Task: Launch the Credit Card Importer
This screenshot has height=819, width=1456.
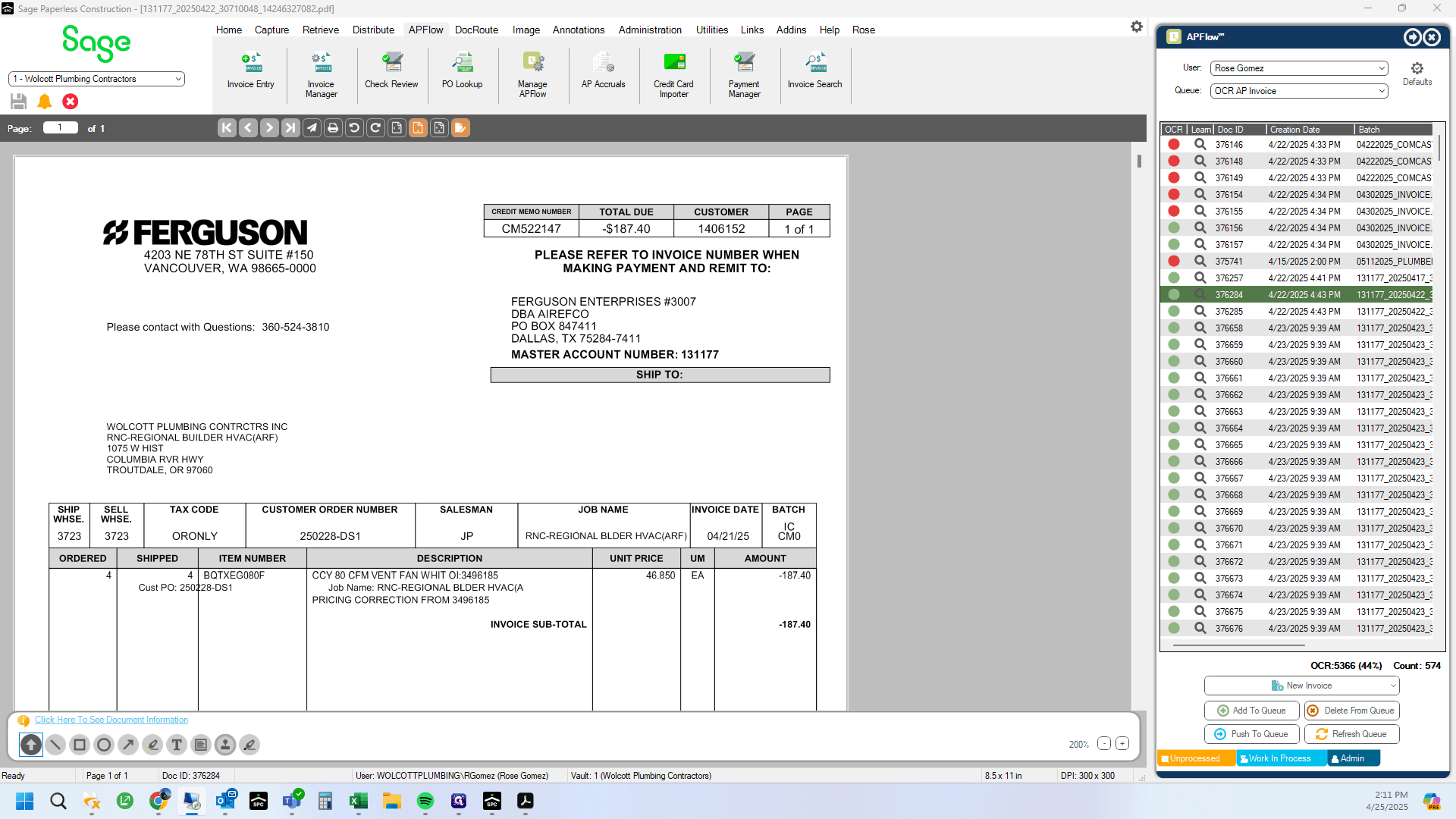Action: click(673, 74)
